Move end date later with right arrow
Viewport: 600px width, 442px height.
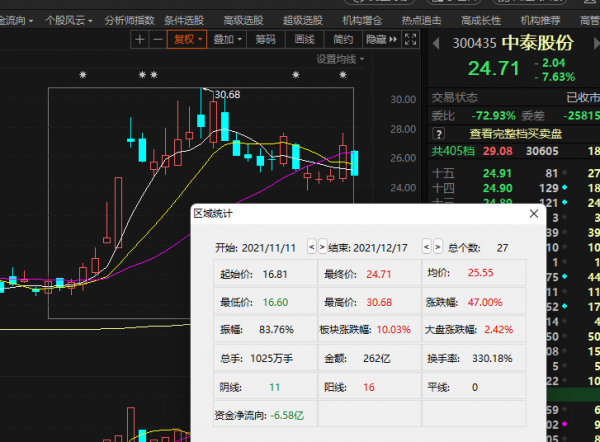click(x=438, y=247)
